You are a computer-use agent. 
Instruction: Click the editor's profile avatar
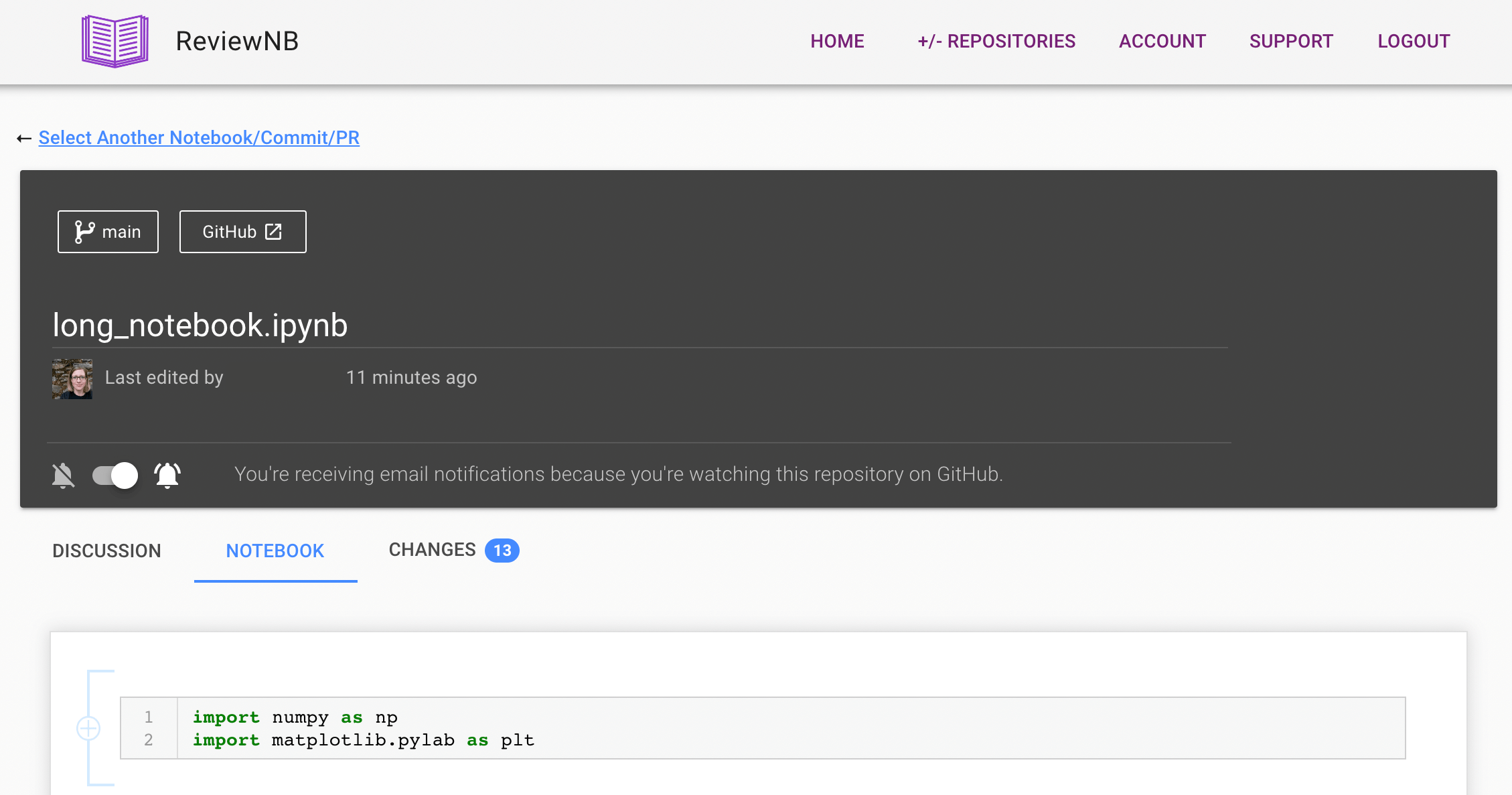click(72, 378)
